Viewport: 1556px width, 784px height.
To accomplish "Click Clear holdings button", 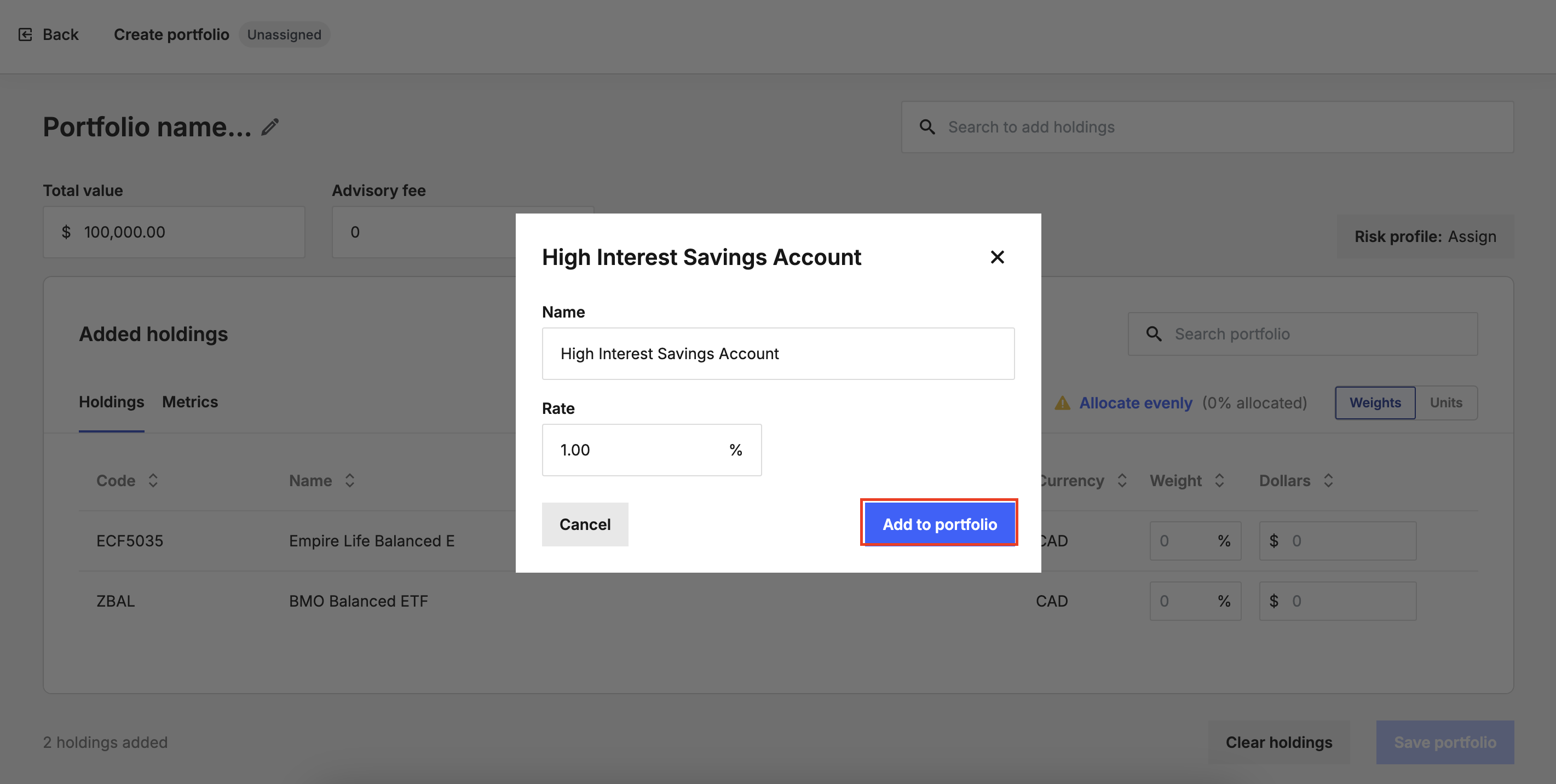I will tap(1279, 742).
